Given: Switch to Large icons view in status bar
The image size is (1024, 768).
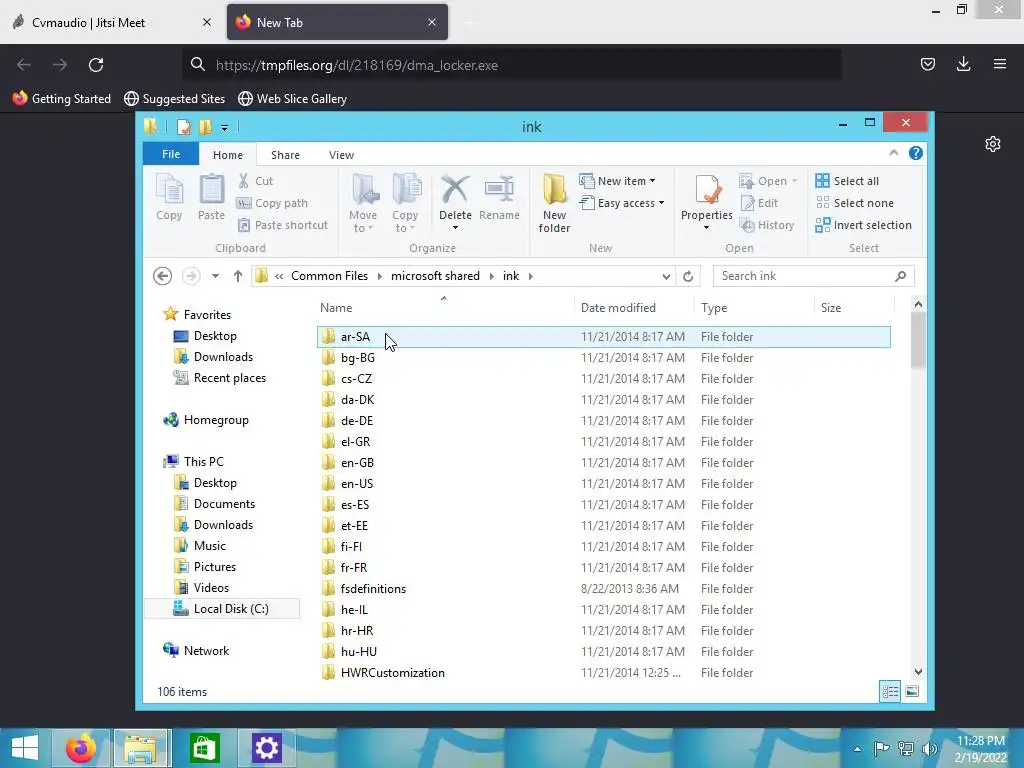Looking at the screenshot, I should [x=912, y=691].
